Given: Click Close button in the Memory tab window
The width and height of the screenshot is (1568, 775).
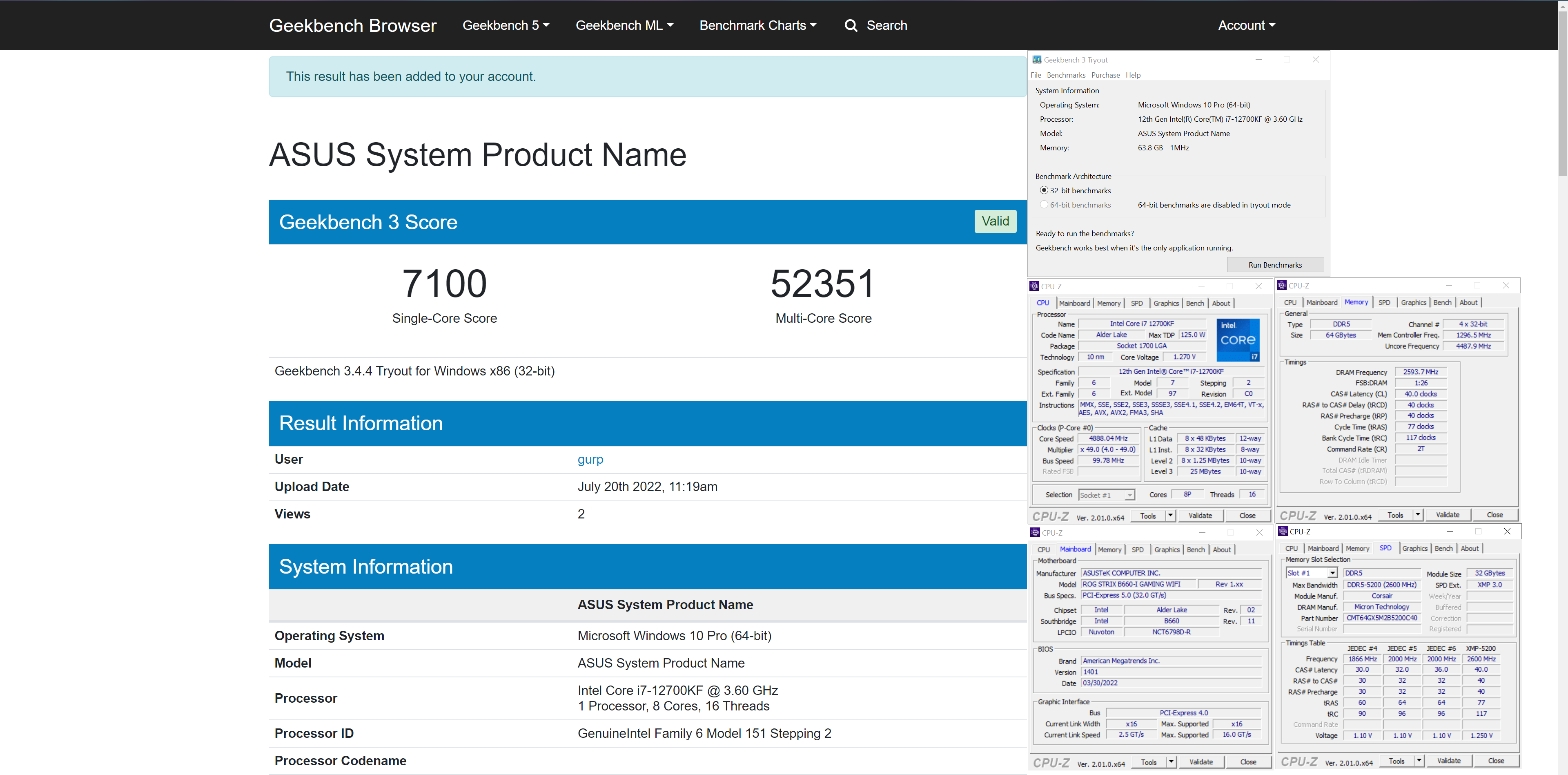Looking at the screenshot, I should tap(1494, 515).
